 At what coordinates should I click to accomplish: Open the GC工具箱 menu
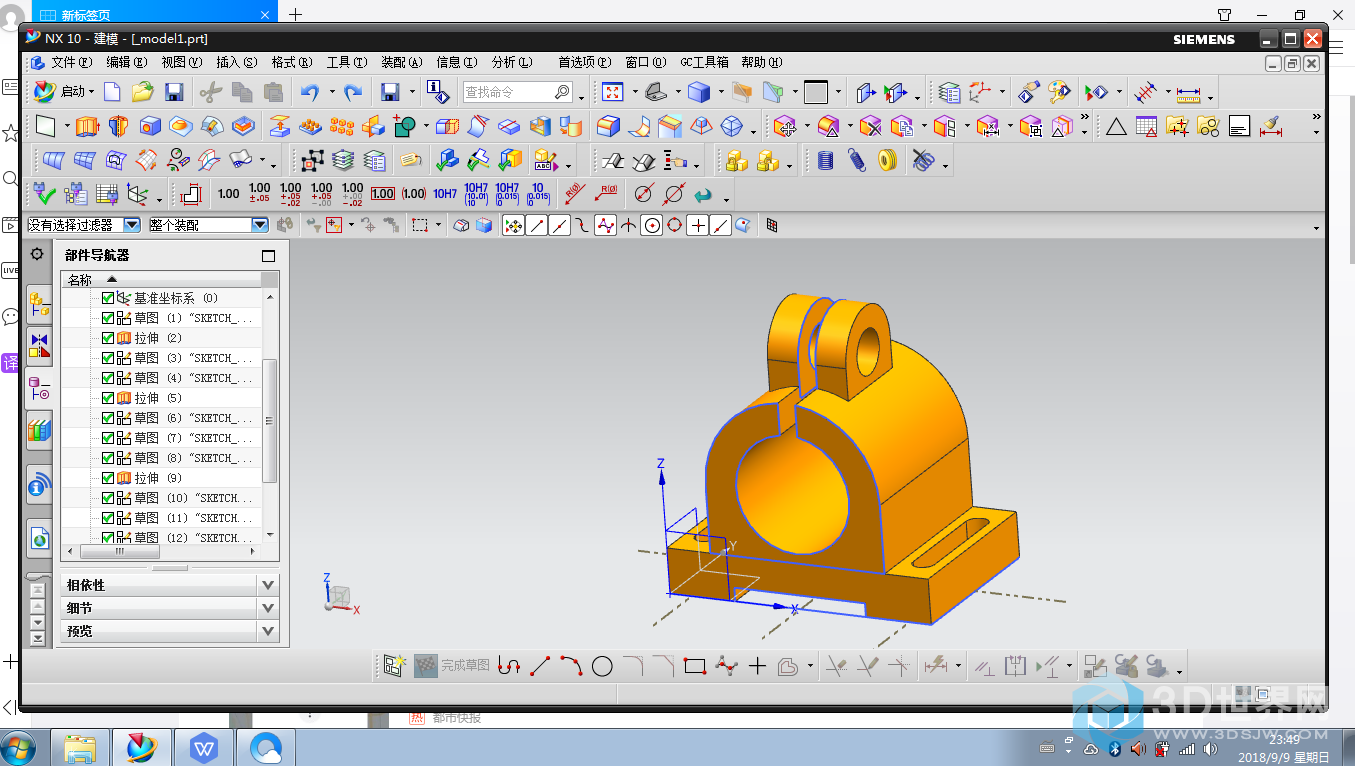click(x=705, y=62)
